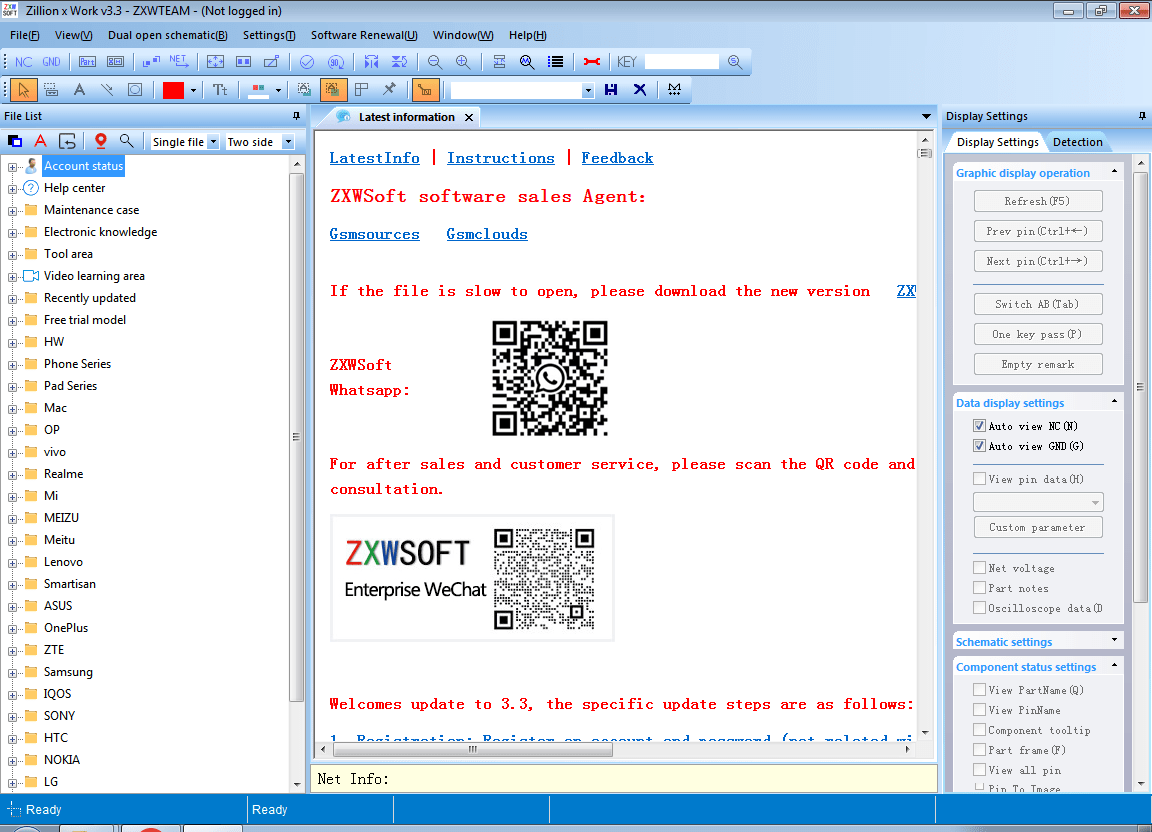This screenshot has width=1152, height=832.
Task: Click the pushpin toolbar icon
Action: pos(389,90)
